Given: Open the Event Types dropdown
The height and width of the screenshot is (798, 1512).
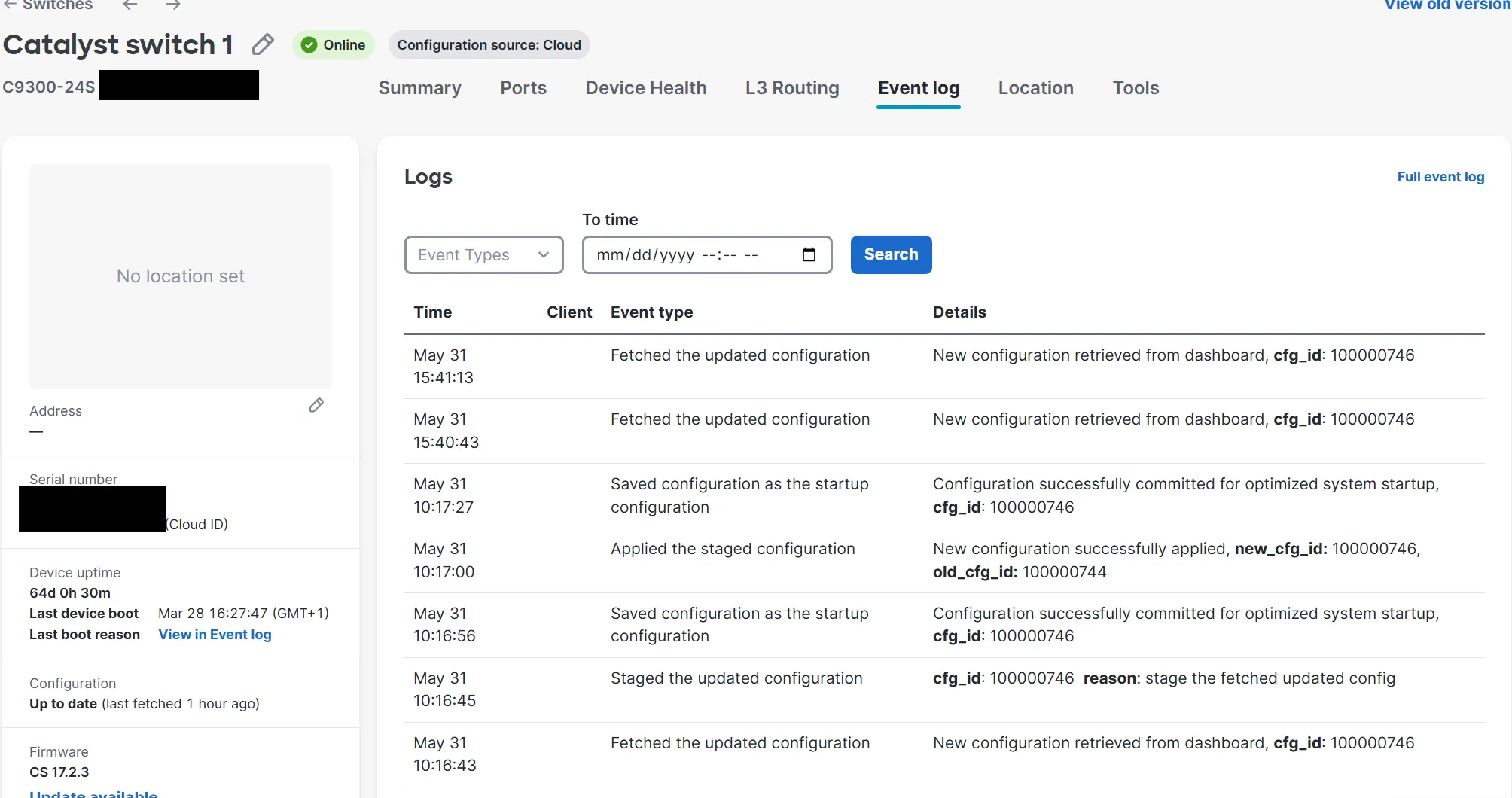Looking at the screenshot, I should (484, 254).
